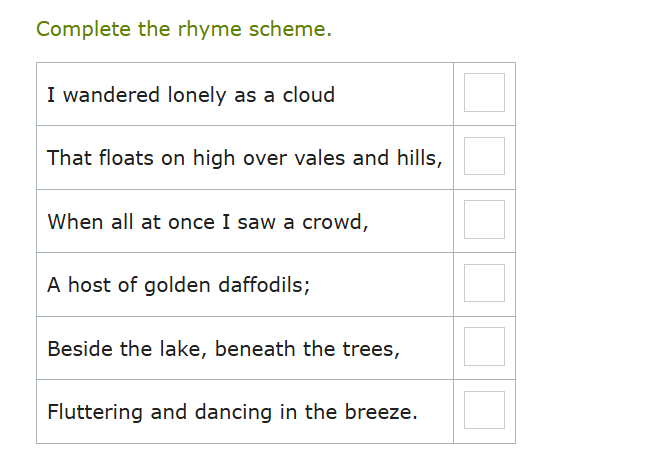The image size is (652, 462).
Task: Click the input box beside "dancing in the breeze"
Action: click(x=484, y=411)
